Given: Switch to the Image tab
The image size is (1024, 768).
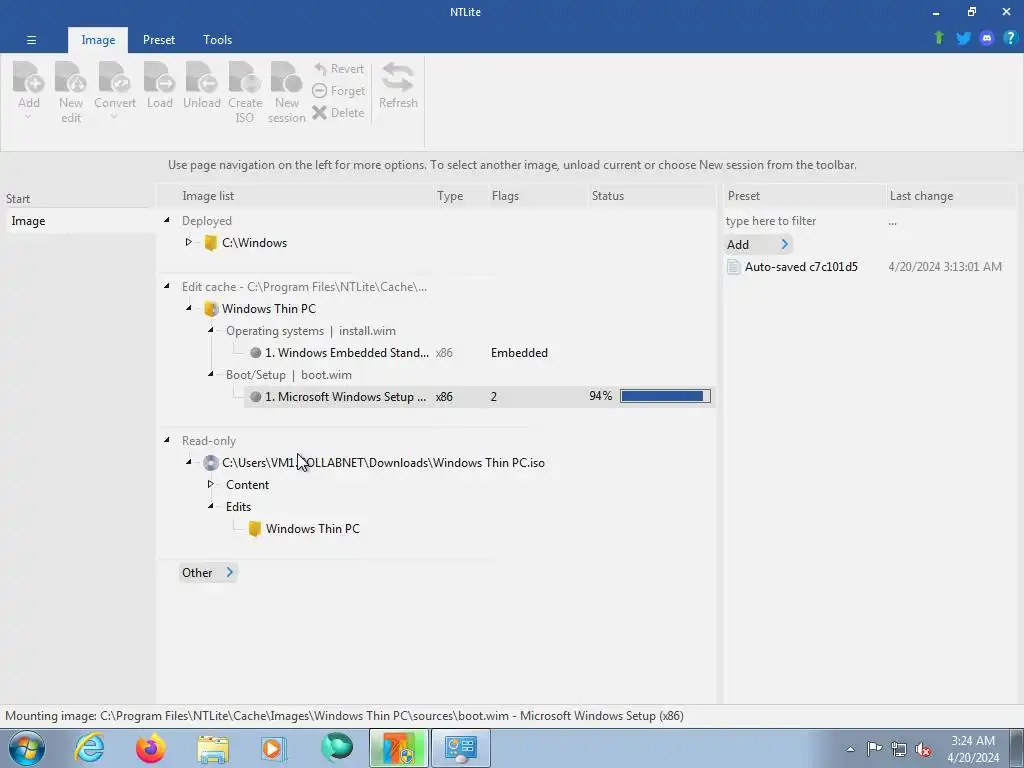Looking at the screenshot, I should (98, 40).
